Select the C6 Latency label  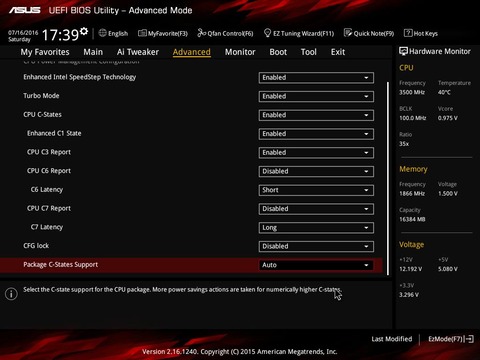(47, 190)
